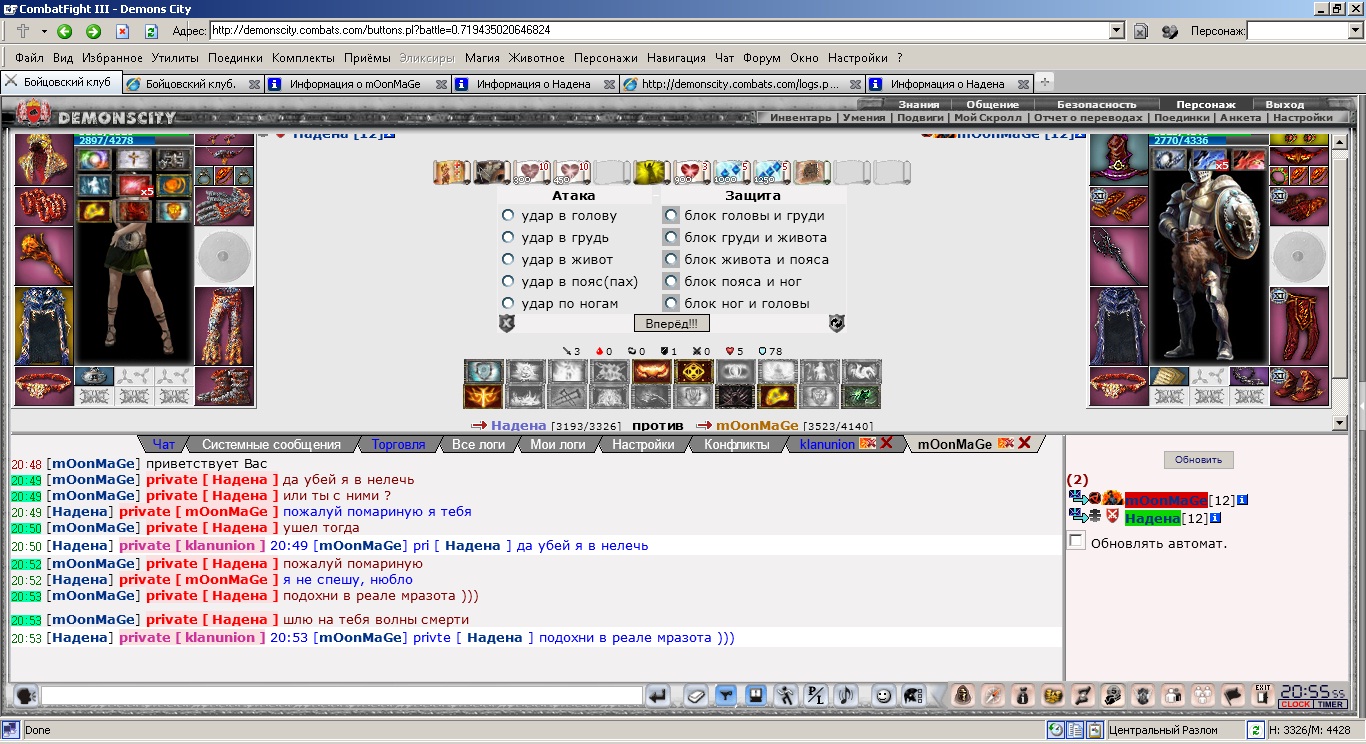This screenshot has width=1366, height=744.
Task: Open the Инвентарь link
Action: tap(801, 117)
